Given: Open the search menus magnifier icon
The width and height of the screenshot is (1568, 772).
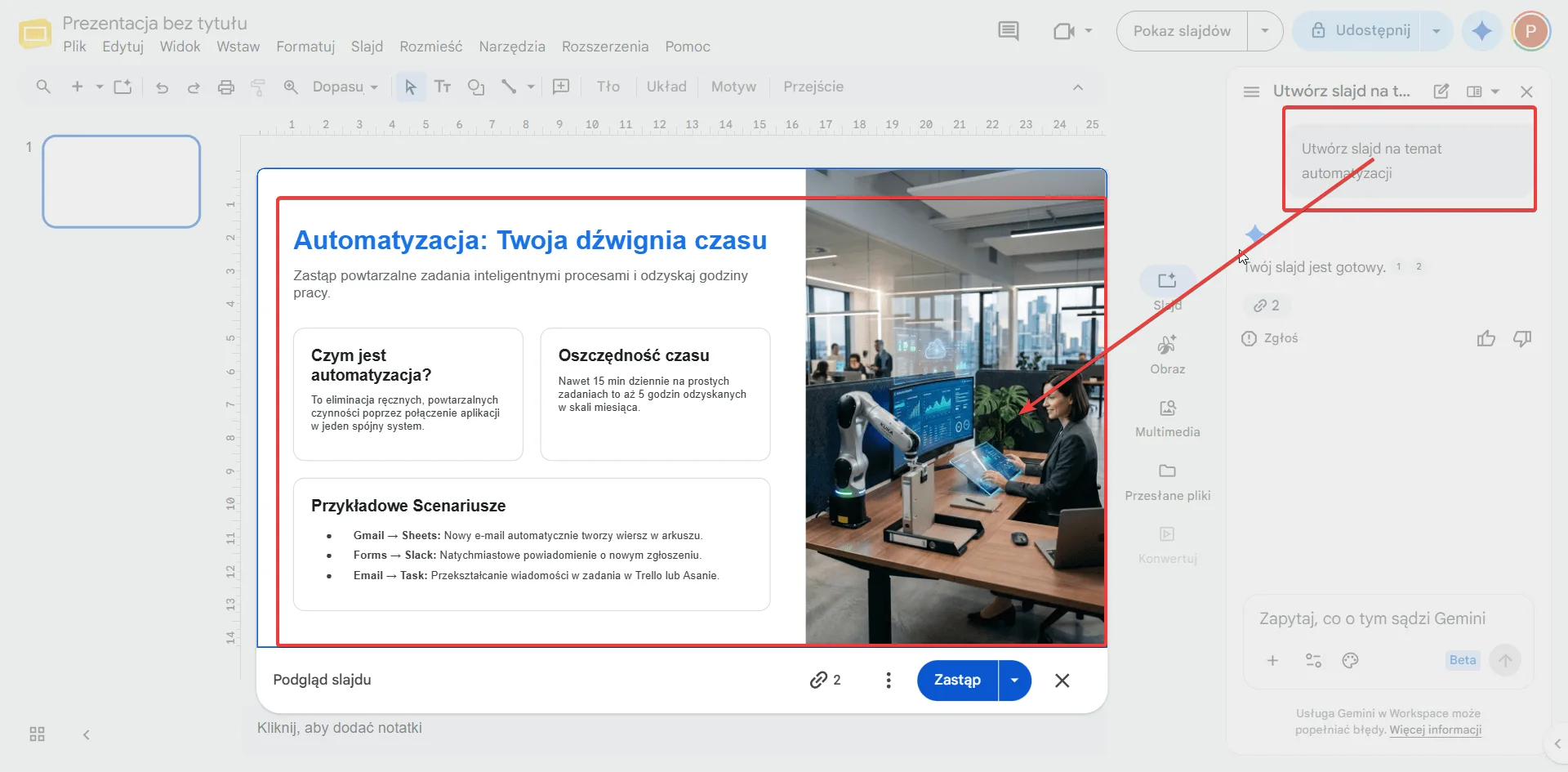Looking at the screenshot, I should (x=43, y=87).
